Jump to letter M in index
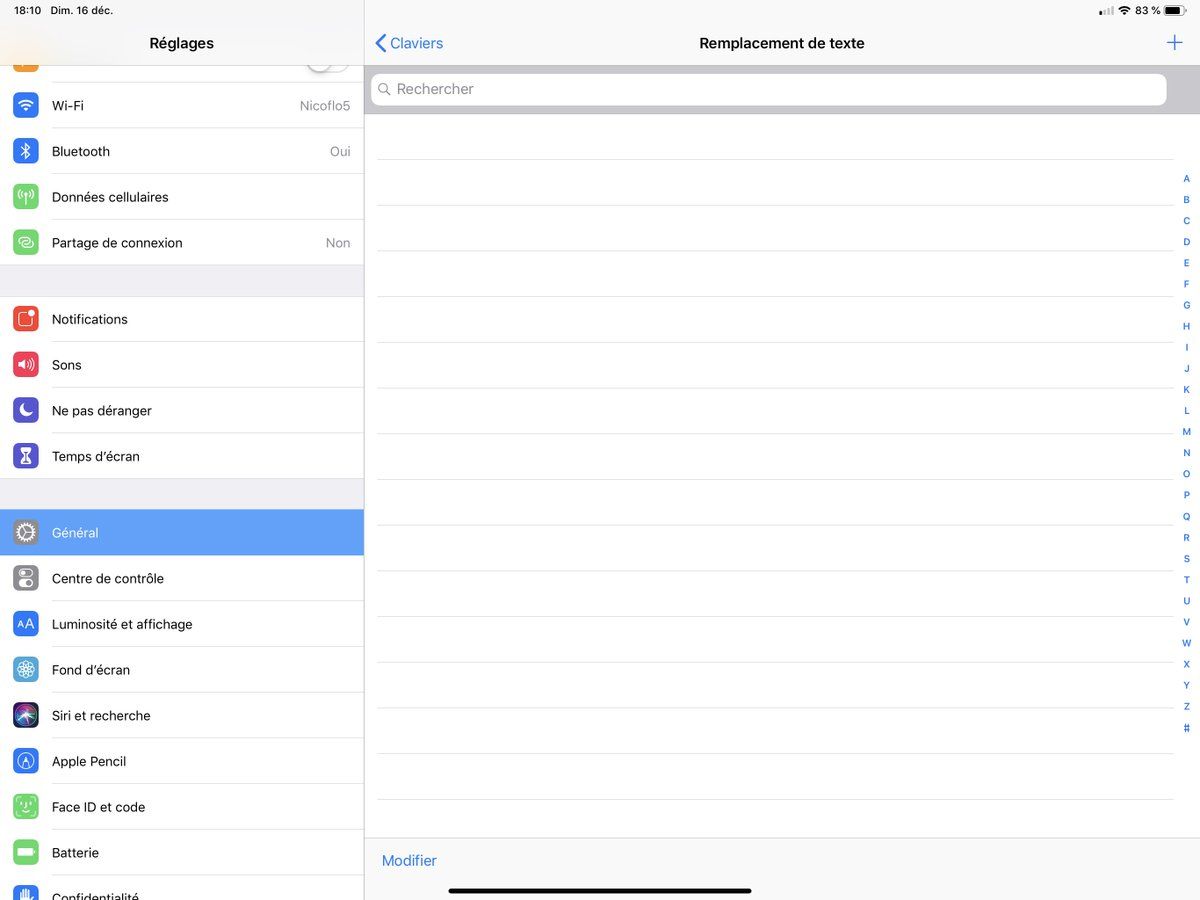1200x900 pixels. pyautogui.click(x=1186, y=432)
